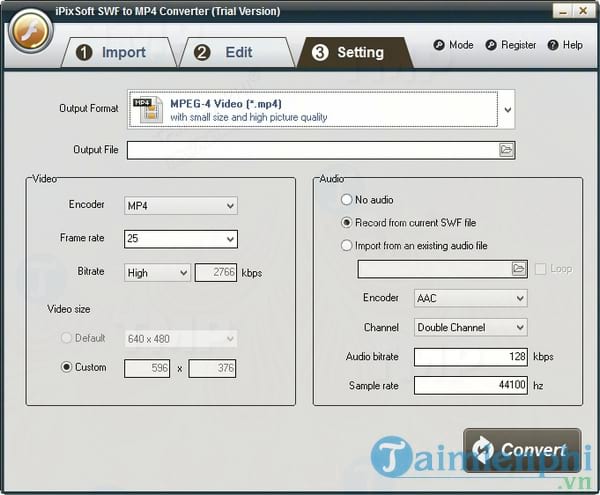Browse for existing audio file folder icon
600x495 pixels.
point(519,269)
